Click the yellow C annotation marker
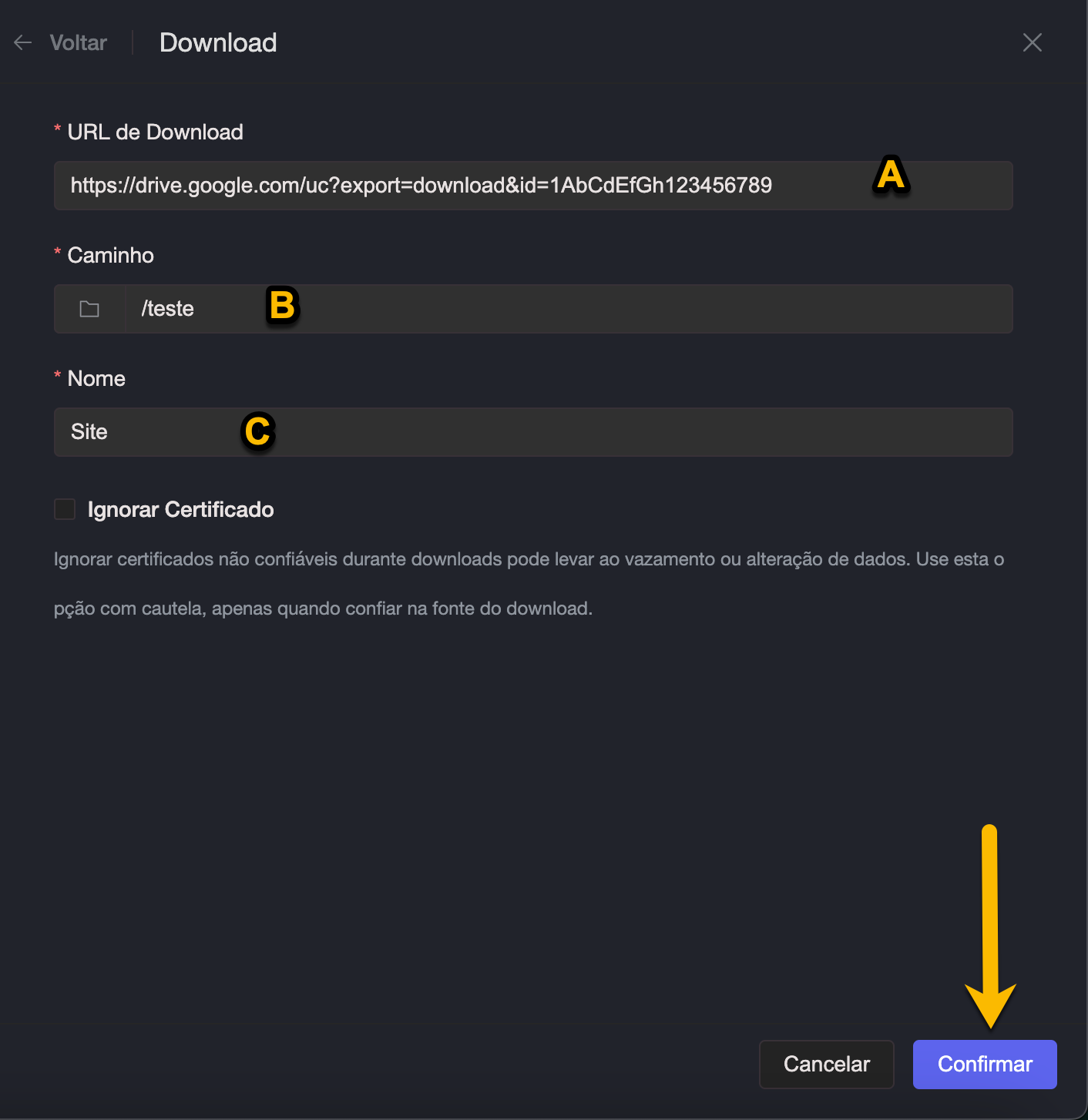 tap(258, 431)
